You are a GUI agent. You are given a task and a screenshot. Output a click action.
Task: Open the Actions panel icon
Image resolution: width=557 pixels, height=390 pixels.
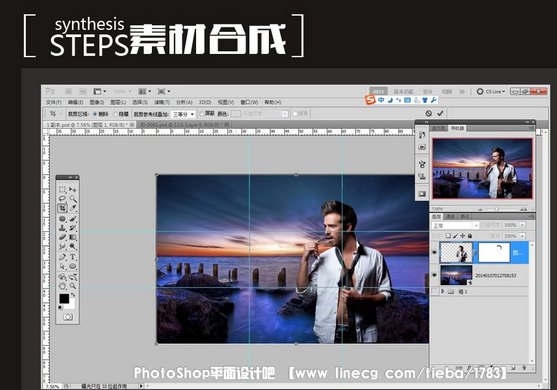coord(422,147)
